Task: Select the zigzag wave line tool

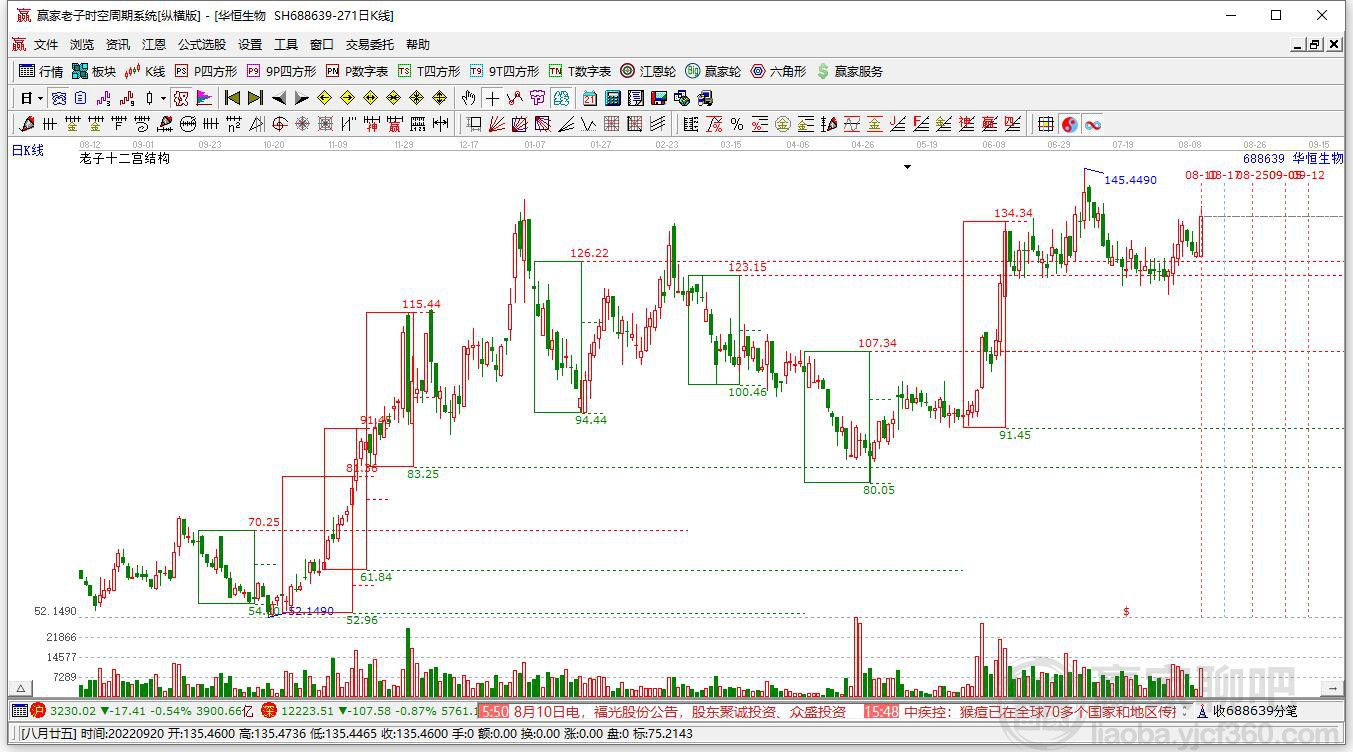Action: 588,124
